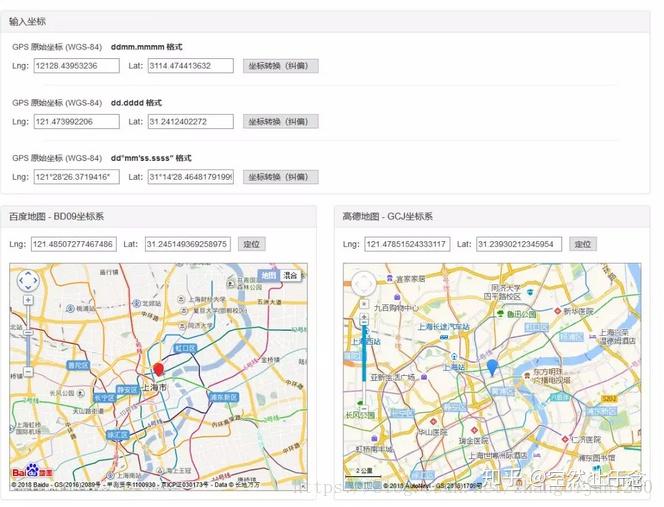
Task: Click the 仁济医院 hospital icon on Gaode map
Action: pos(565,439)
